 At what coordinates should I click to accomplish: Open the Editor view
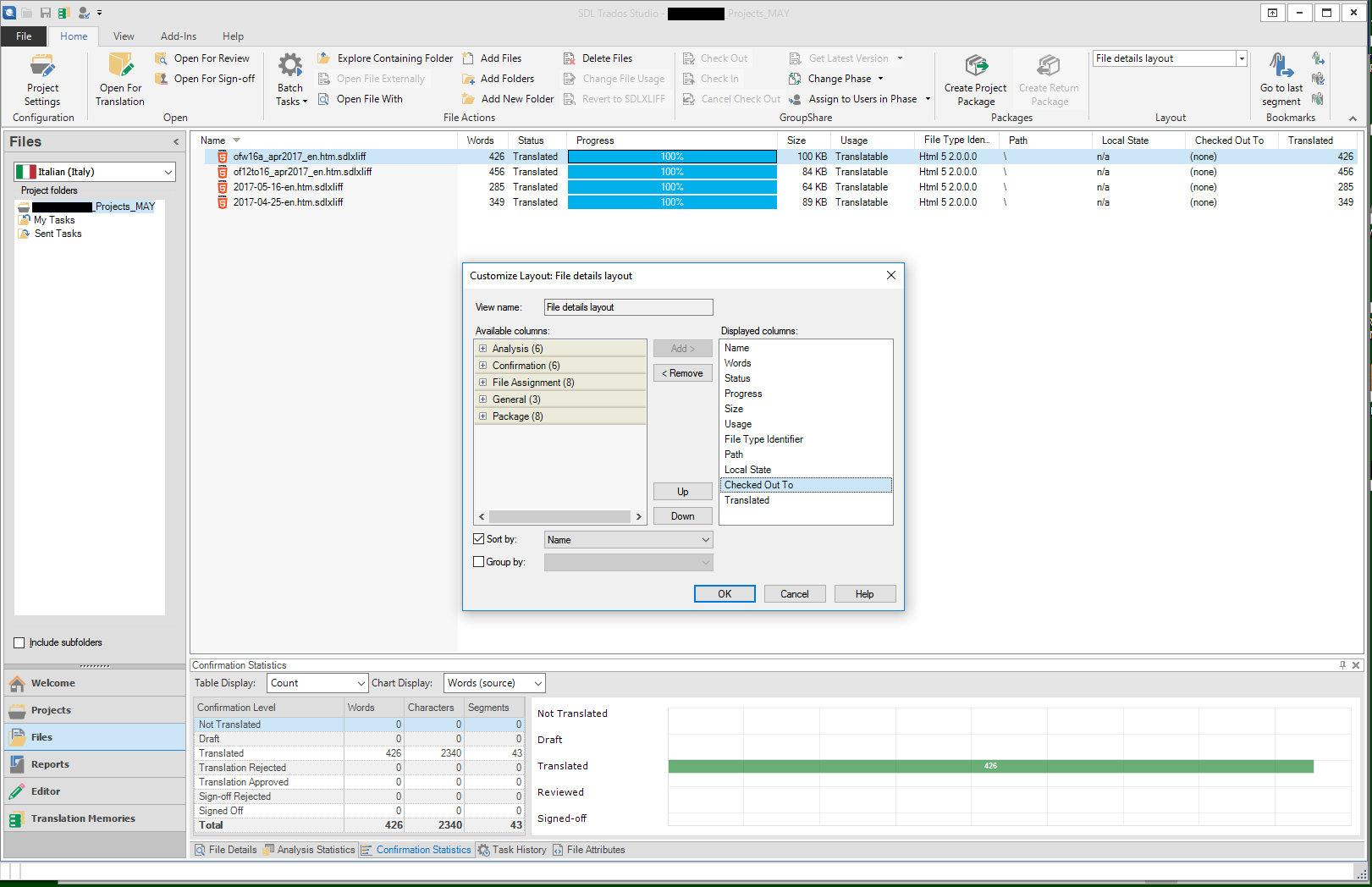pyautogui.click(x=95, y=791)
